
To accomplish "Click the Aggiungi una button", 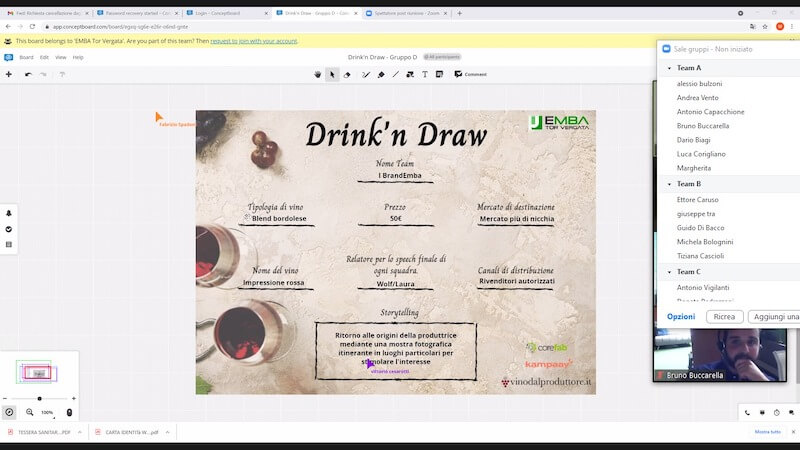I will point(774,316).
